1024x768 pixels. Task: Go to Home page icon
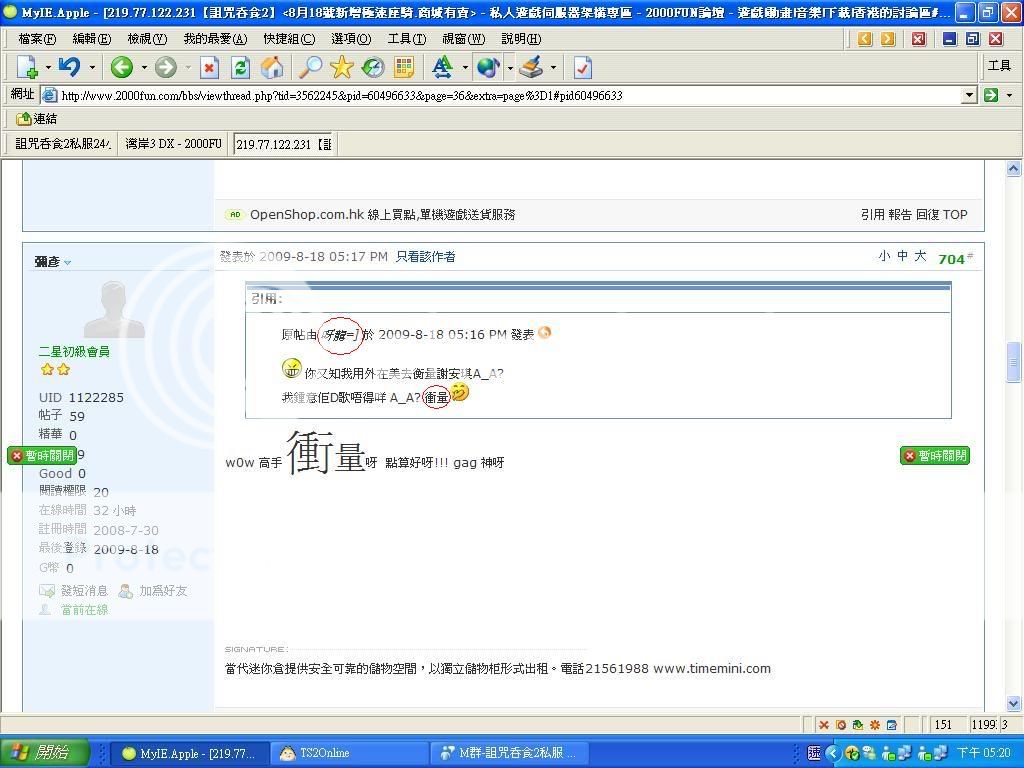pyautogui.click(x=272, y=67)
